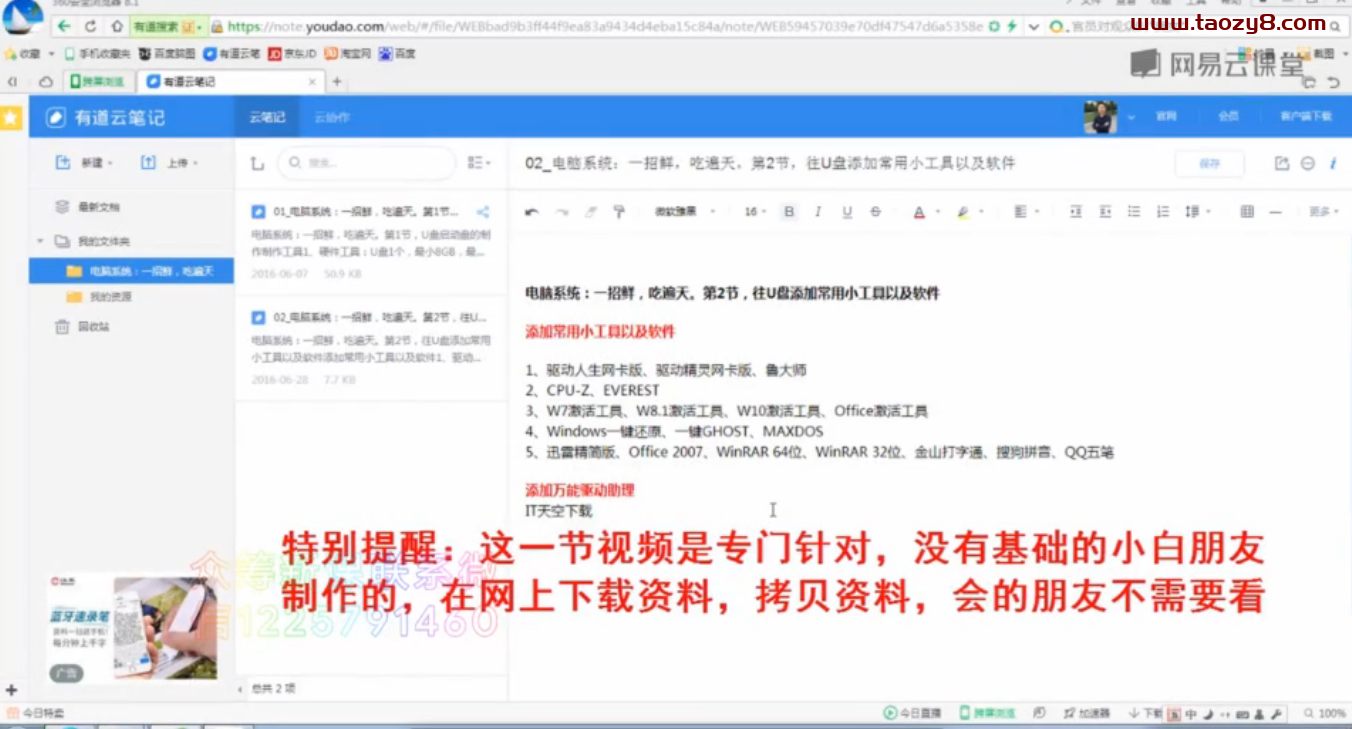Viewport: 1352px width, 729px height.
Task: Open the 淘宝网 bookmark
Action: 348,54
